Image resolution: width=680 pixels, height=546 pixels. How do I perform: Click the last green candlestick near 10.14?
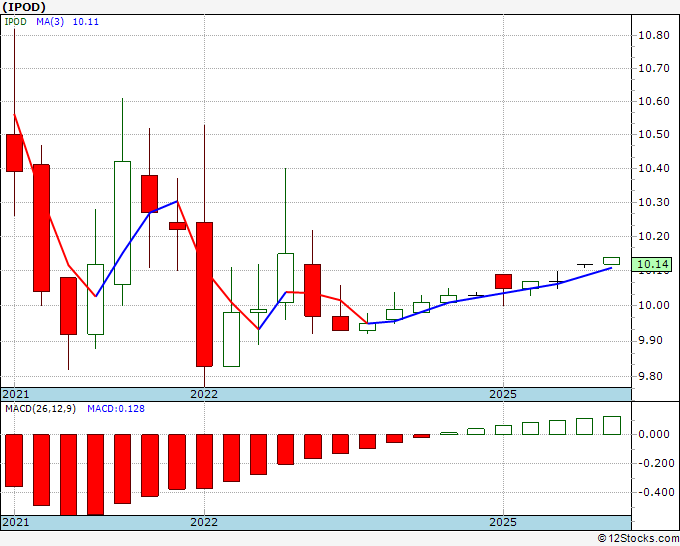click(x=611, y=261)
